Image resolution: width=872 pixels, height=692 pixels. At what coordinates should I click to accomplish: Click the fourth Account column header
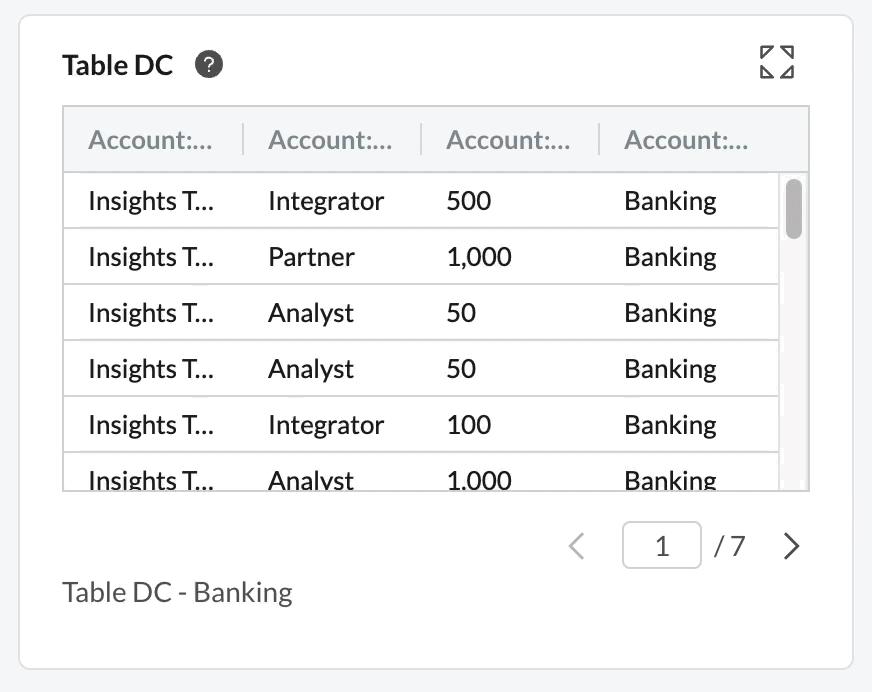686,140
